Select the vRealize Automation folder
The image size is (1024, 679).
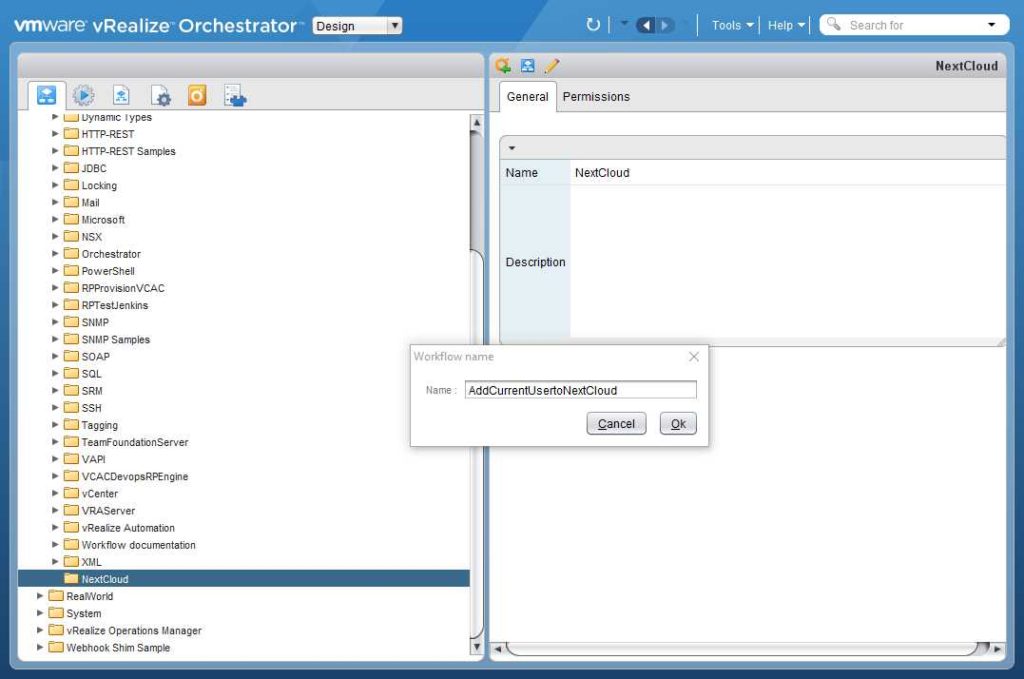point(120,528)
